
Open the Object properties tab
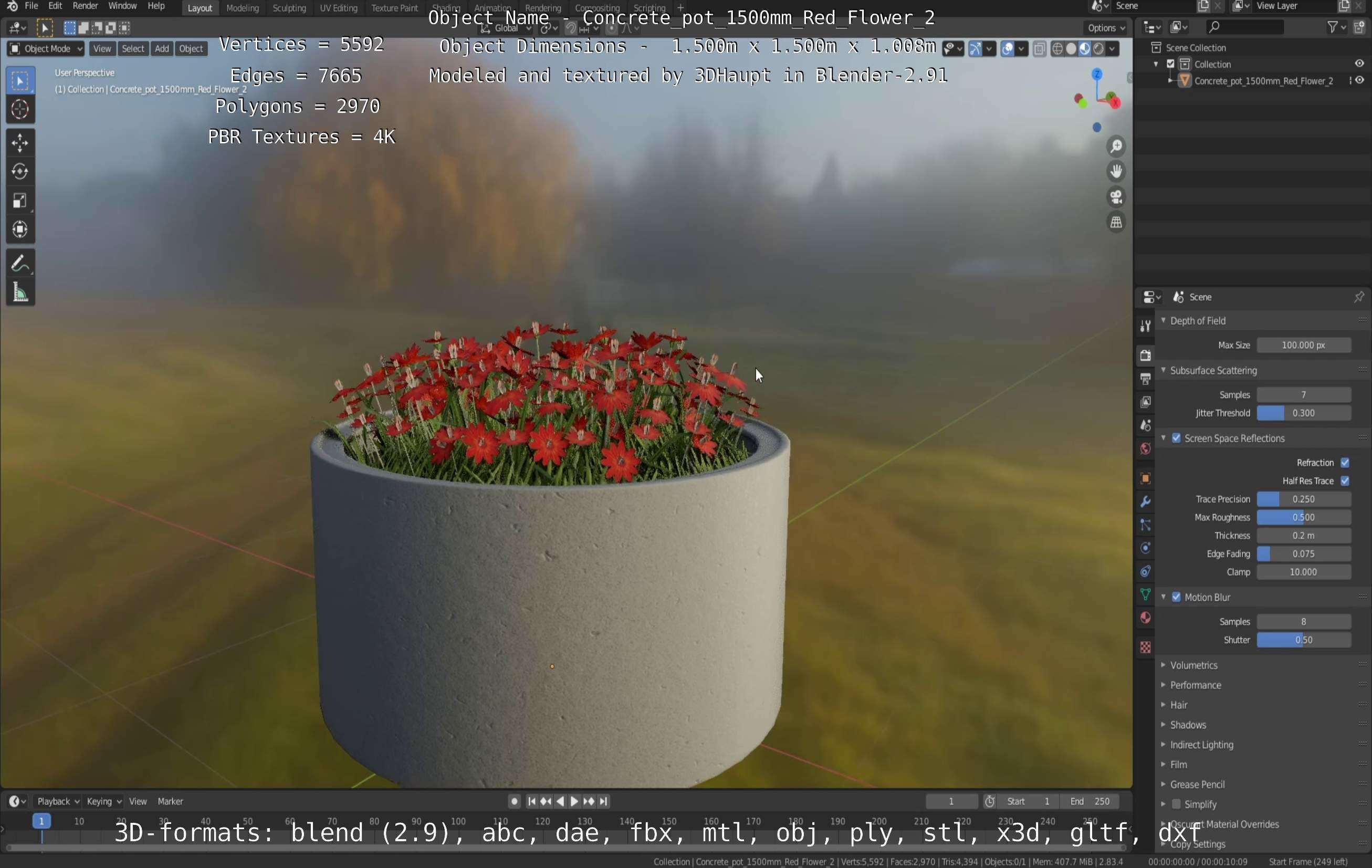[x=1145, y=478]
